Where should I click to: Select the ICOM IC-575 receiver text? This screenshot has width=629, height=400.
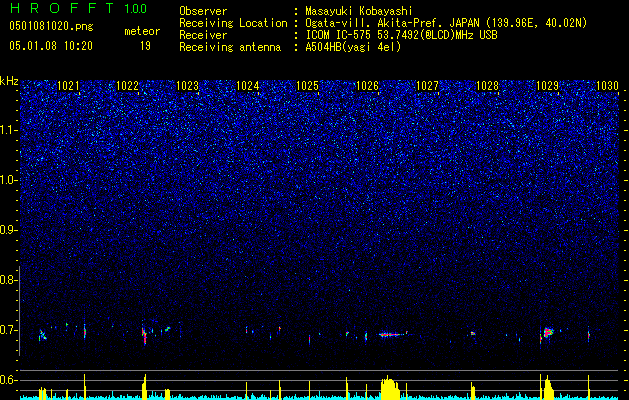[x=401, y=35]
